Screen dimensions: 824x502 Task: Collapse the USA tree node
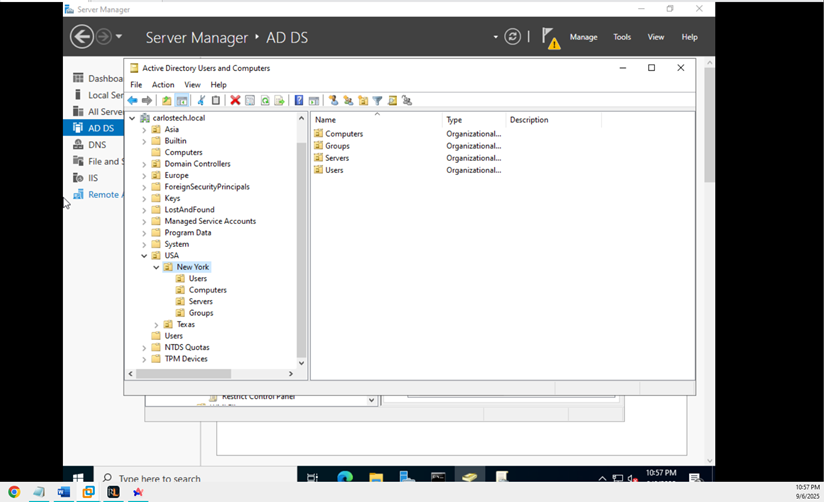pos(144,256)
